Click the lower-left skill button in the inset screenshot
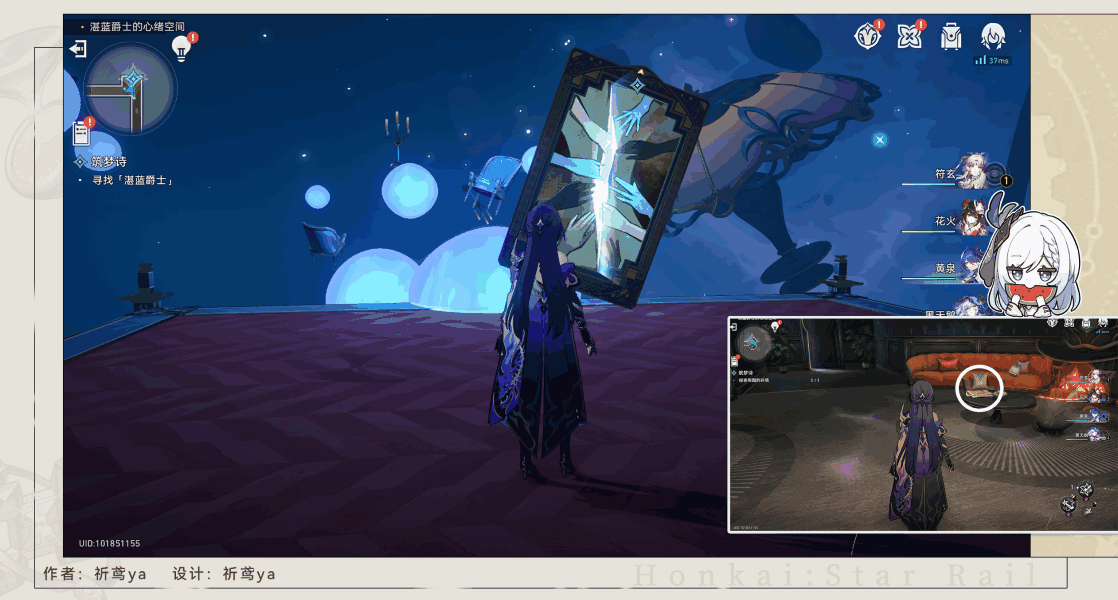The height and width of the screenshot is (600, 1118). [x=1067, y=505]
